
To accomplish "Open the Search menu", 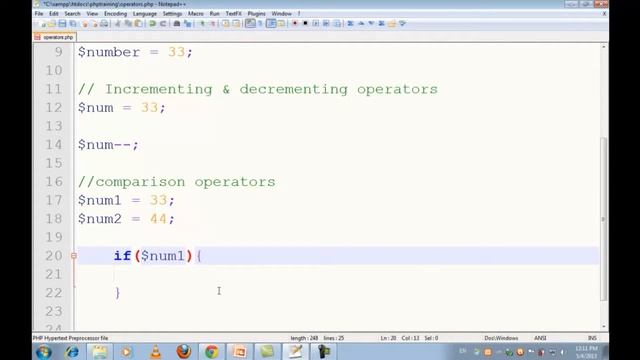I will coord(72,13).
